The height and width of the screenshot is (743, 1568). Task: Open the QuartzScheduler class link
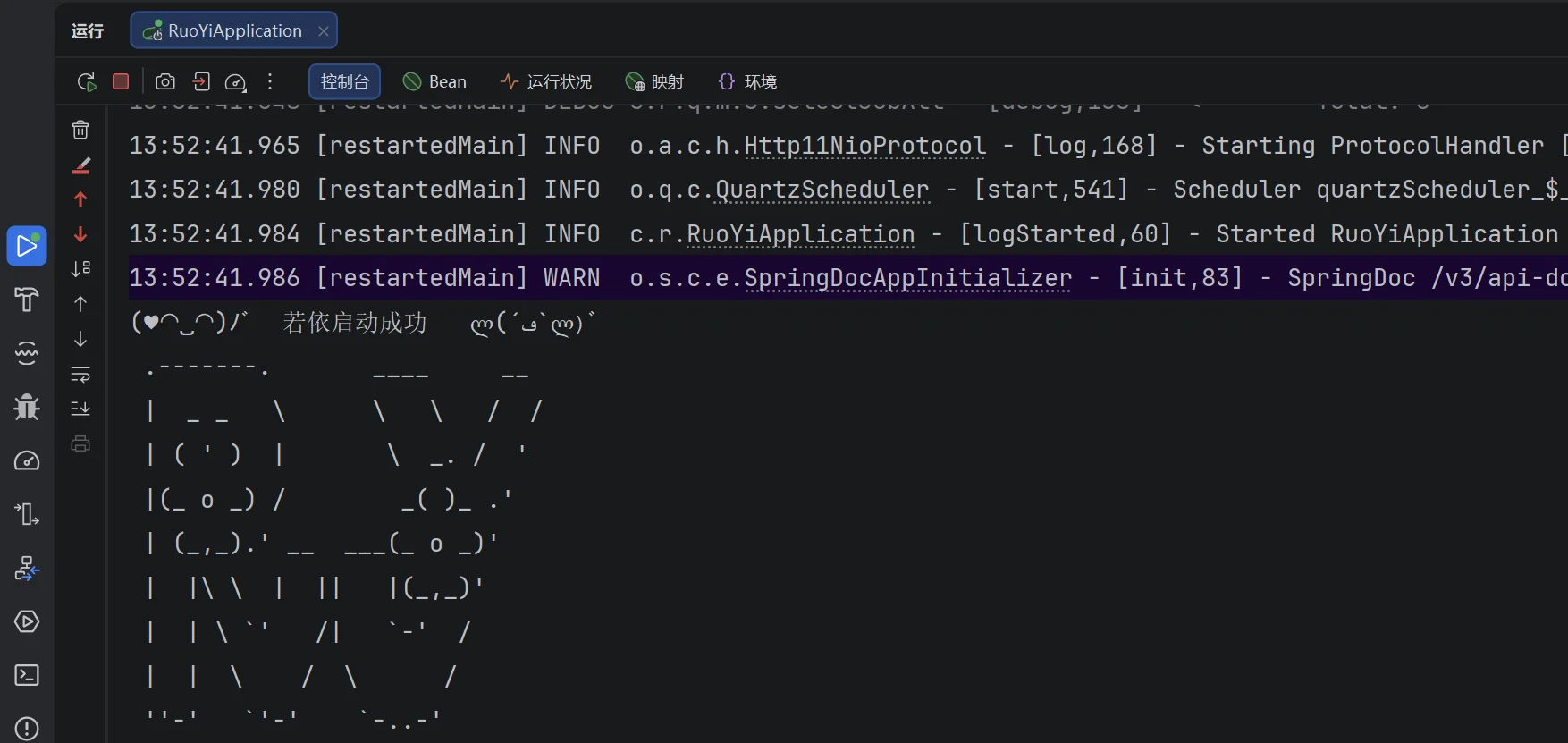[x=822, y=190]
